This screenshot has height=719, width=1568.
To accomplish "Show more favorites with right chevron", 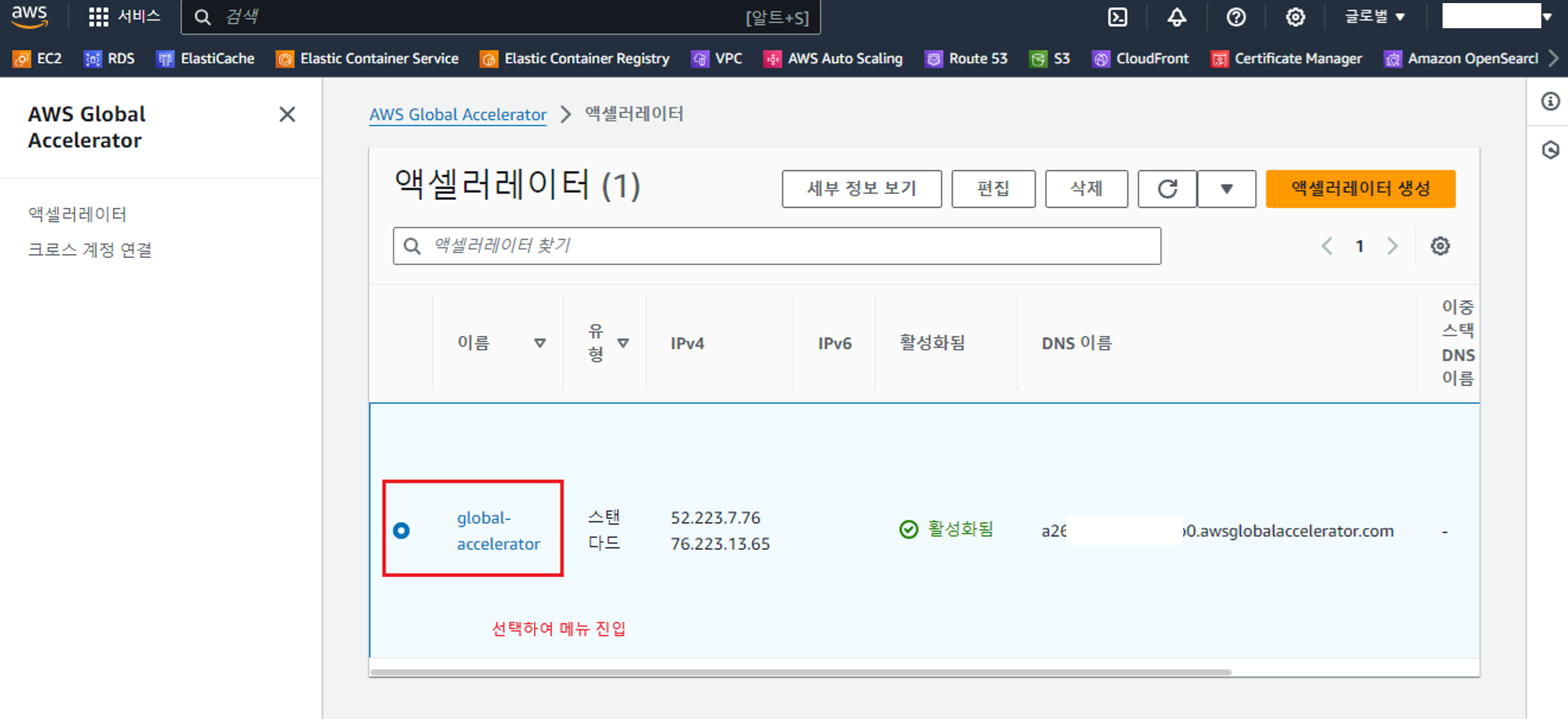I will pos(1554,59).
